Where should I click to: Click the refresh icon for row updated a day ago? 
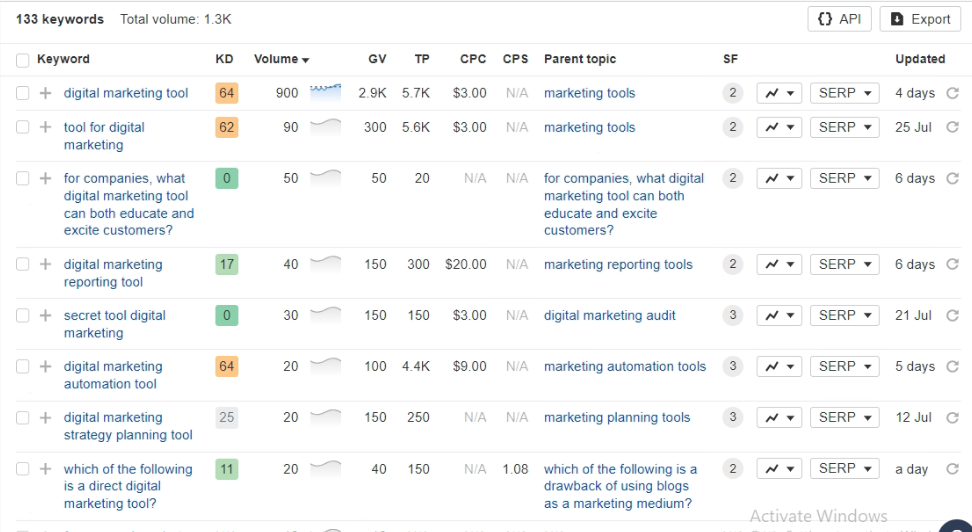click(x=952, y=469)
